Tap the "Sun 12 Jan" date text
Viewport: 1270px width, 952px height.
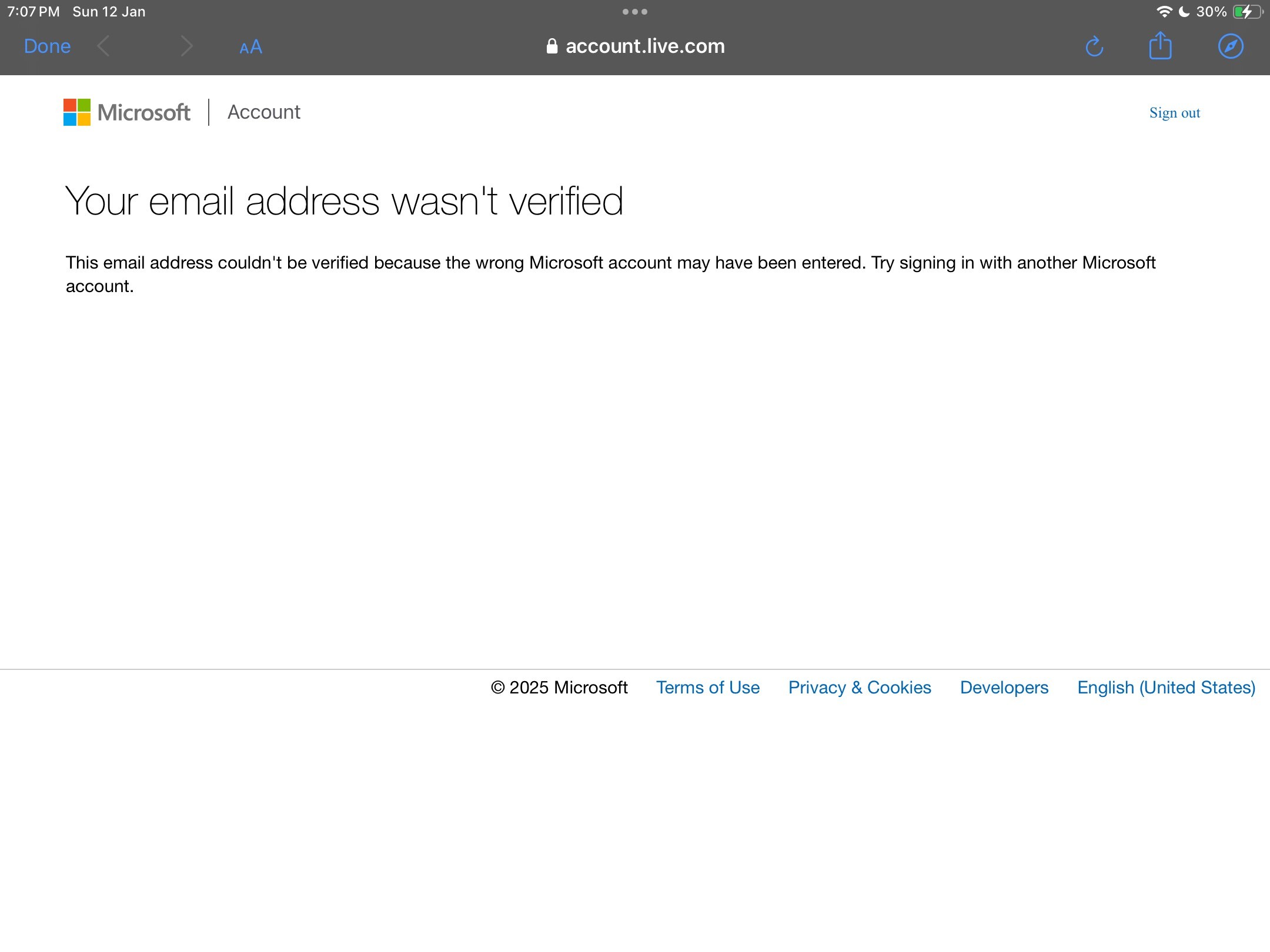[109, 12]
